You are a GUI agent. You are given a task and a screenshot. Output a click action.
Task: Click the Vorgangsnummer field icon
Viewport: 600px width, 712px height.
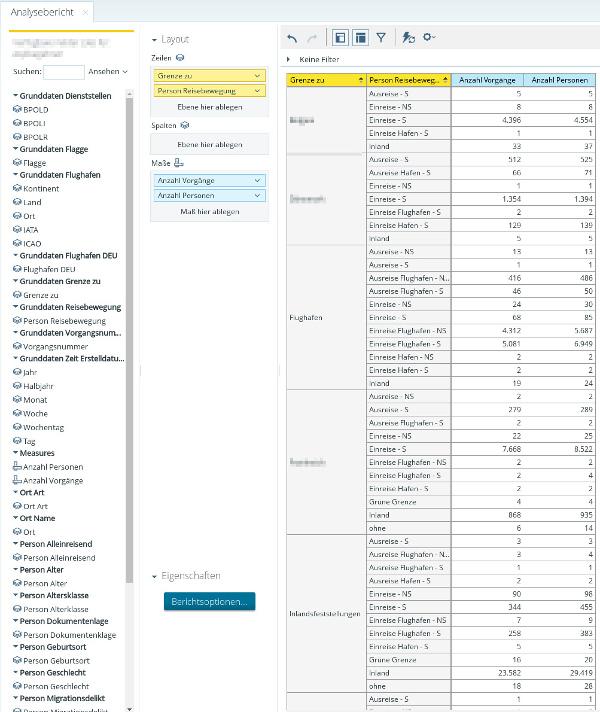pyautogui.click(x=17, y=346)
